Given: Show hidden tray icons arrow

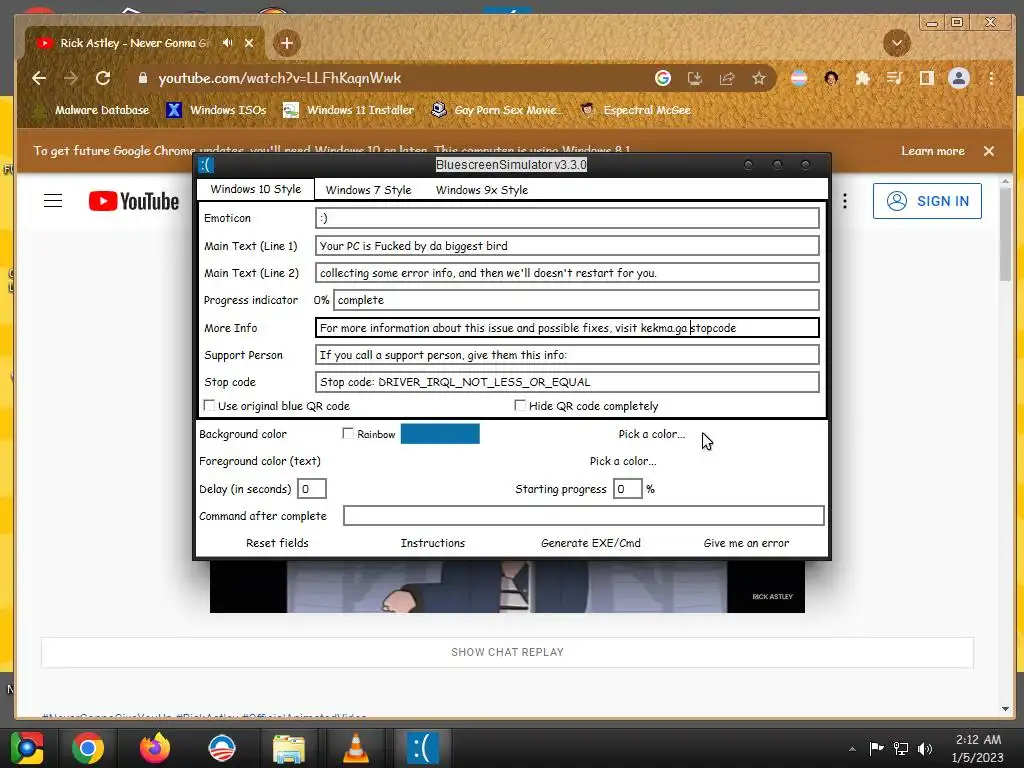Looking at the screenshot, I should [x=852, y=749].
